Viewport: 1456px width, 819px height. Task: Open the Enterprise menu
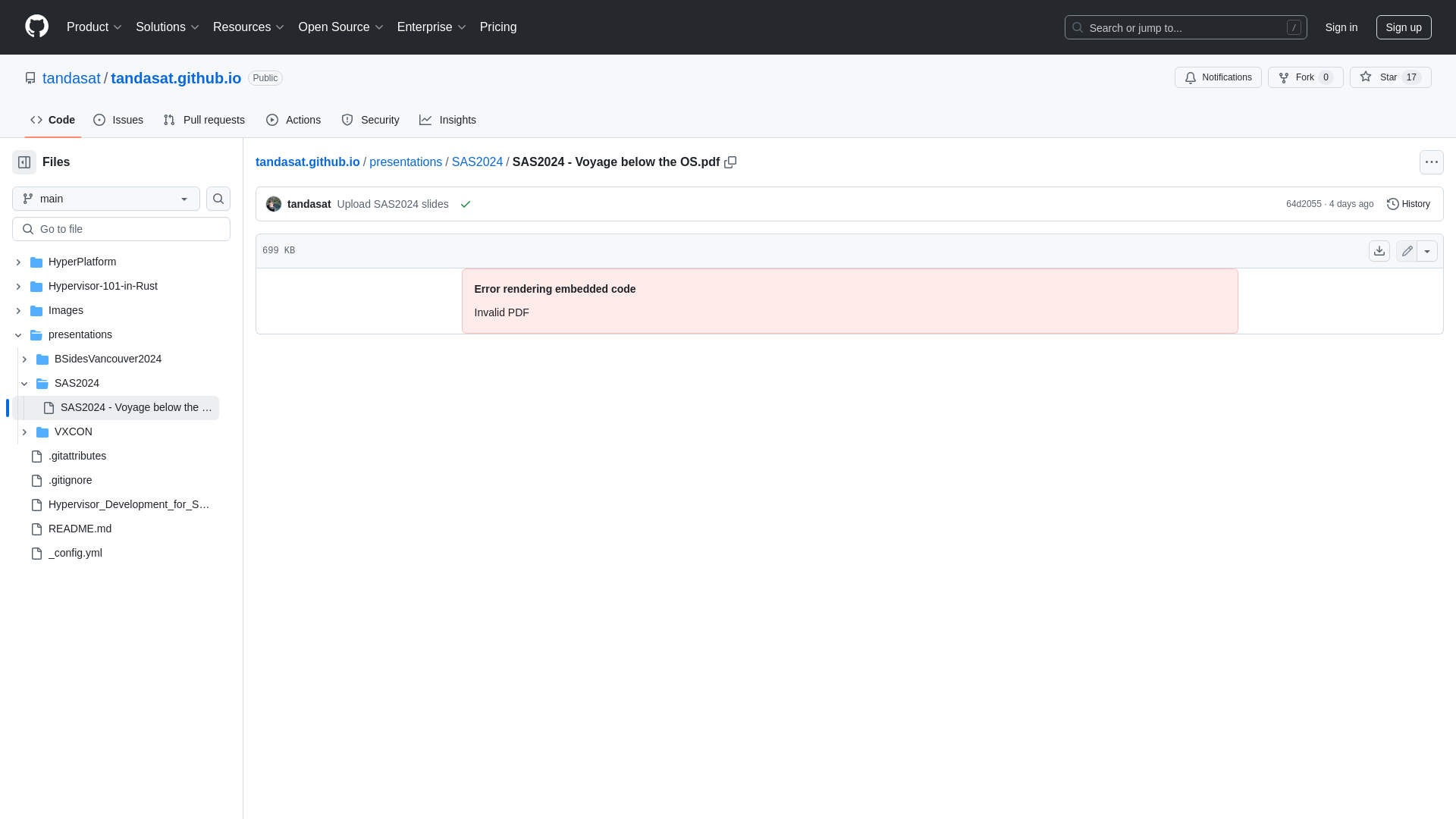431,27
